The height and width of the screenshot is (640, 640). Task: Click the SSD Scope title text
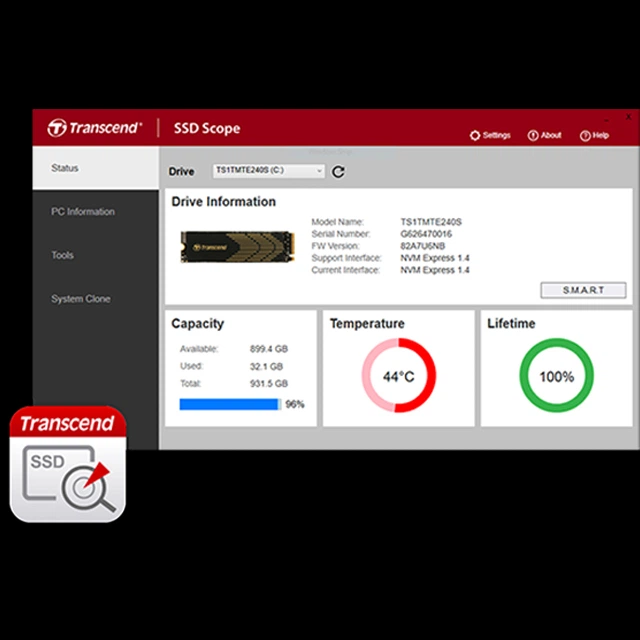(x=207, y=128)
